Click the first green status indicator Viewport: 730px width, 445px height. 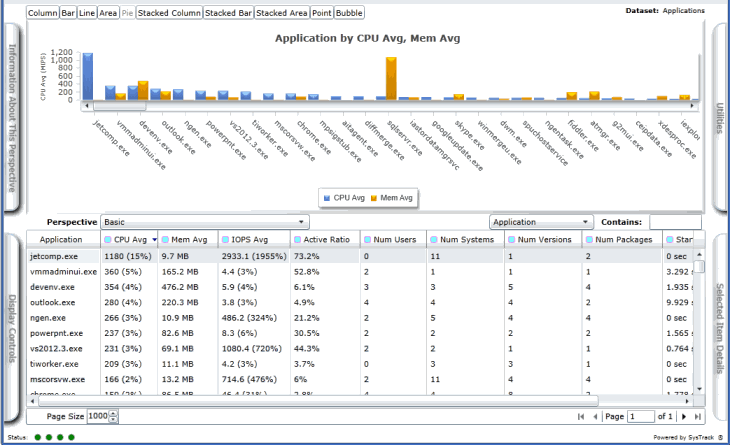pyautogui.click(x=38, y=437)
